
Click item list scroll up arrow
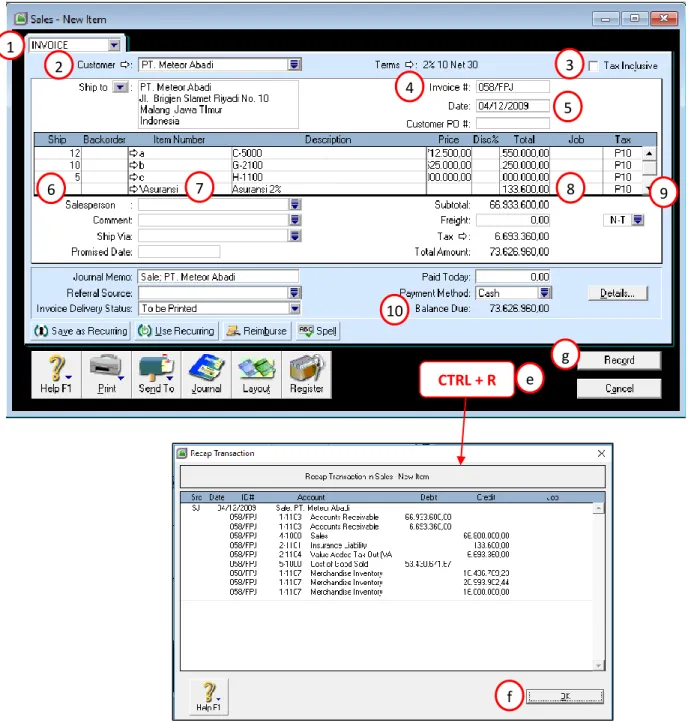[x=649, y=153]
